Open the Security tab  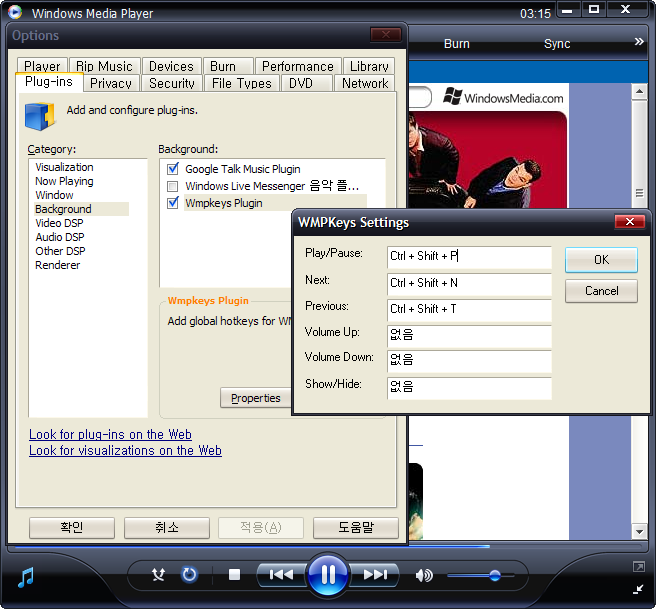click(x=172, y=83)
